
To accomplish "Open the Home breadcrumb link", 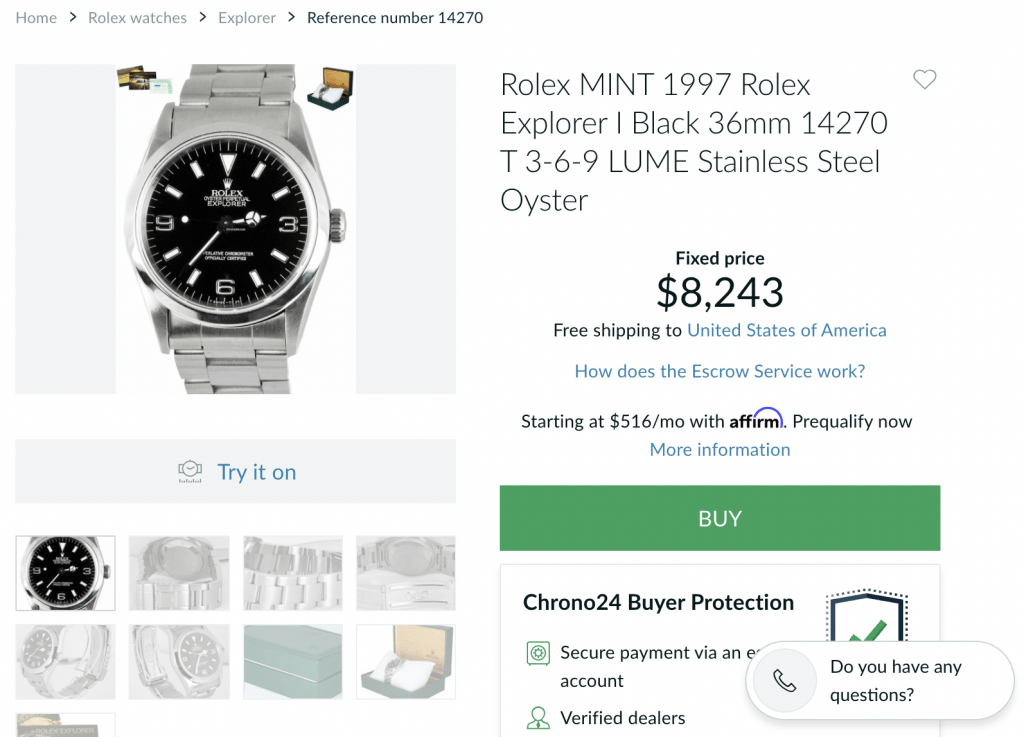I will [x=36, y=18].
